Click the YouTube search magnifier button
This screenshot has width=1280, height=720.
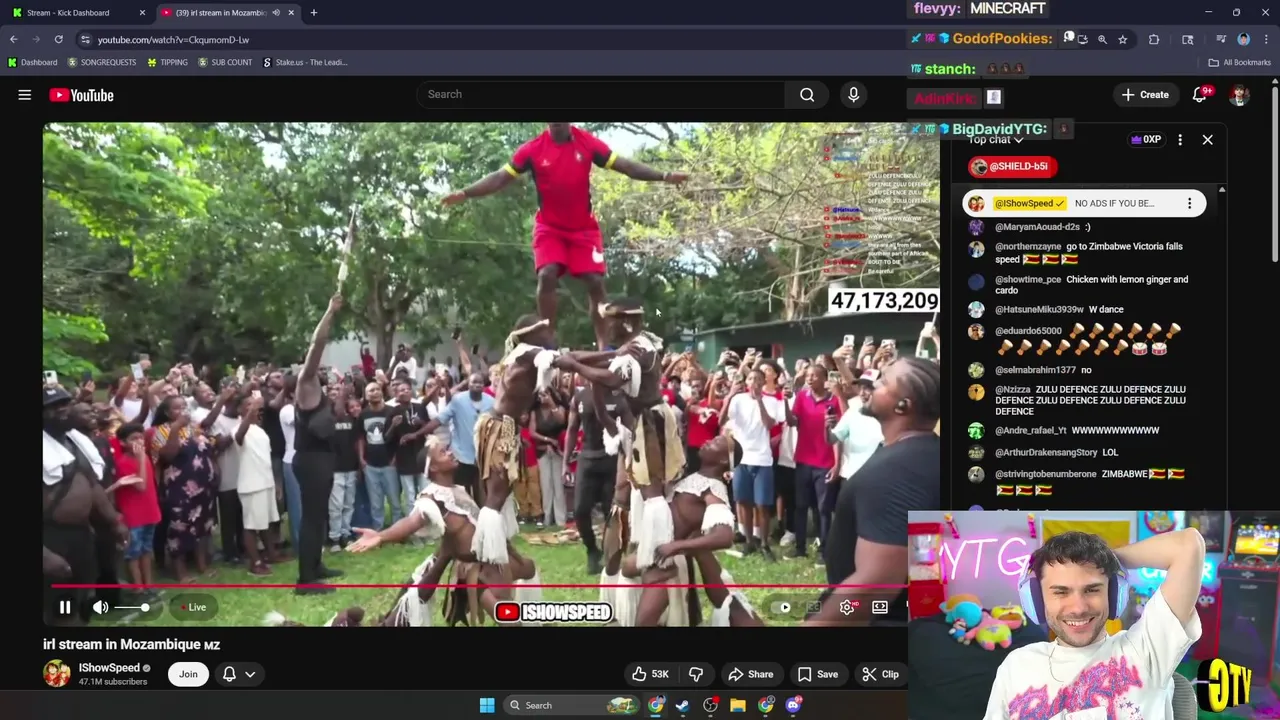[x=807, y=95]
